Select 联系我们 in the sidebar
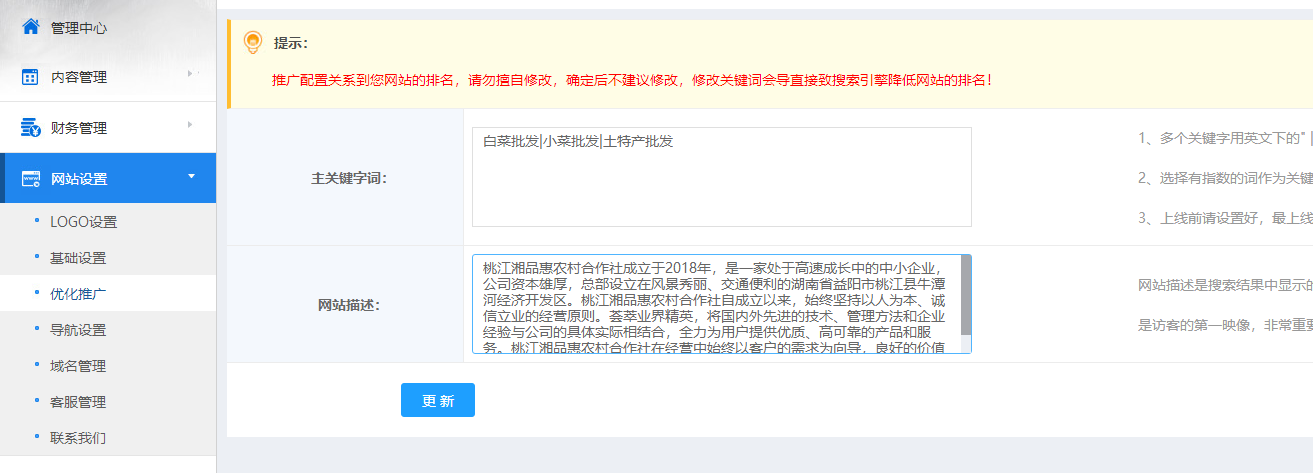The image size is (1313, 473). pyautogui.click(x=78, y=438)
